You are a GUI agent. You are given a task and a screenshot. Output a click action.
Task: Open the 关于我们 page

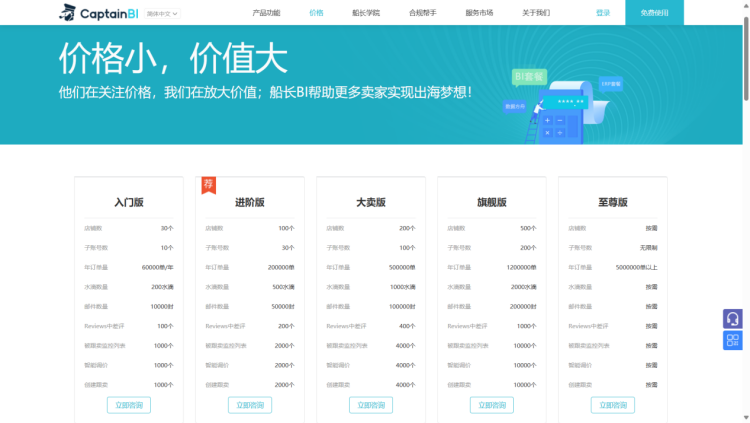pyautogui.click(x=536, y=13)
